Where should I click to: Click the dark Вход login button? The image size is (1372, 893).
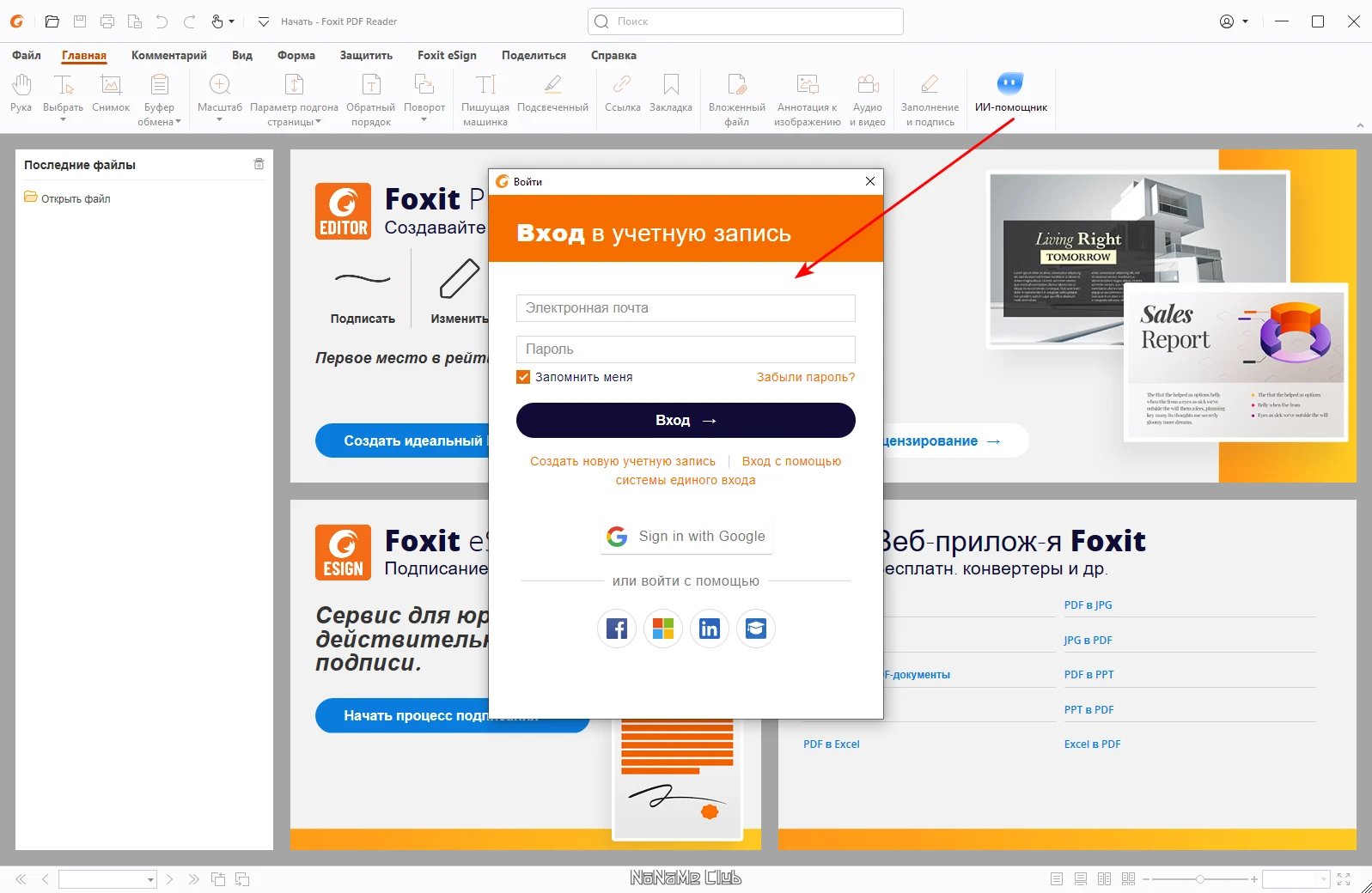[x=686, y=421]
